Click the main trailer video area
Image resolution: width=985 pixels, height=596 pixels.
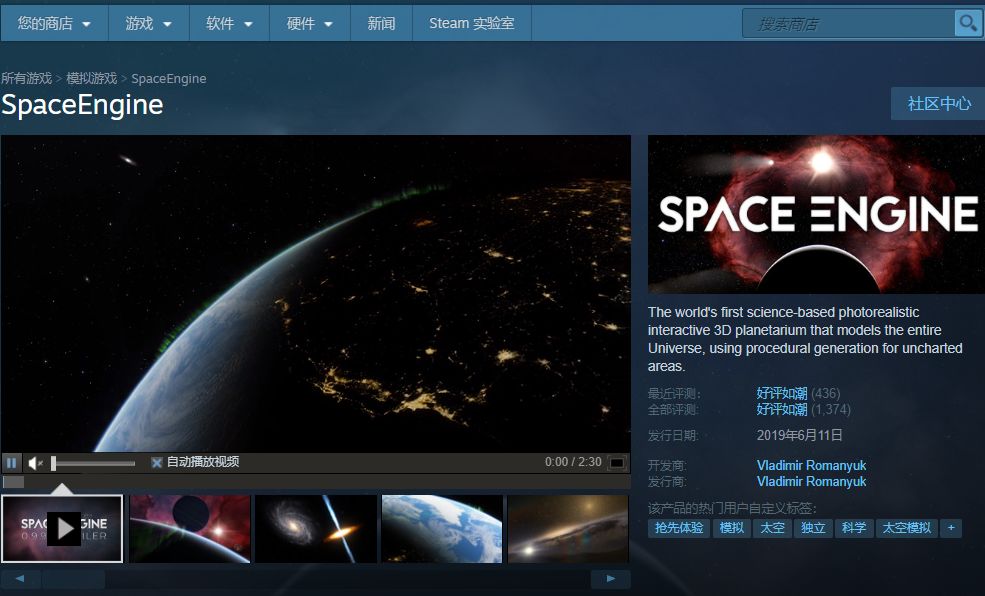click(x=316, y=293)
